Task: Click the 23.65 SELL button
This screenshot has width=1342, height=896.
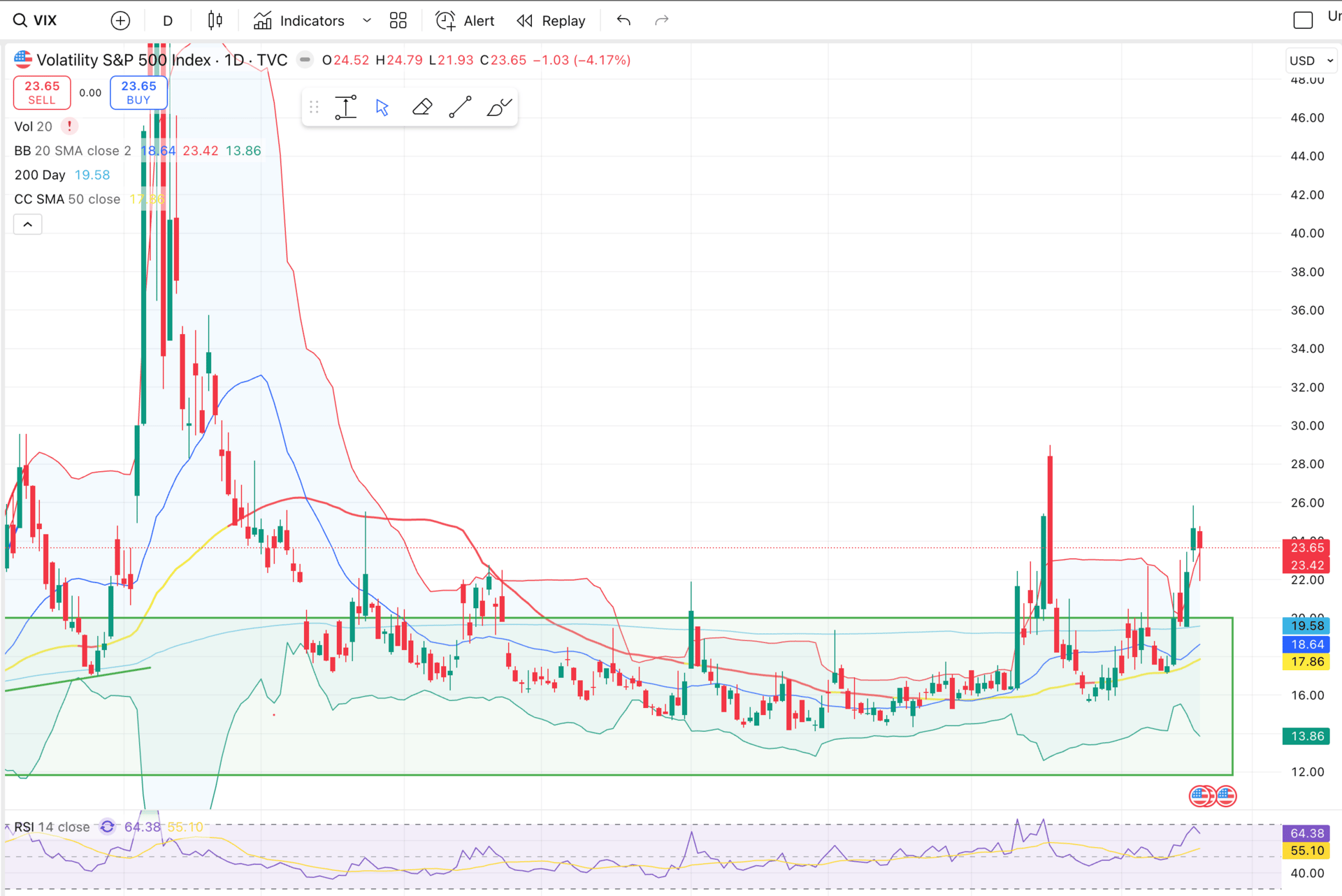Action: click(42, 92)
